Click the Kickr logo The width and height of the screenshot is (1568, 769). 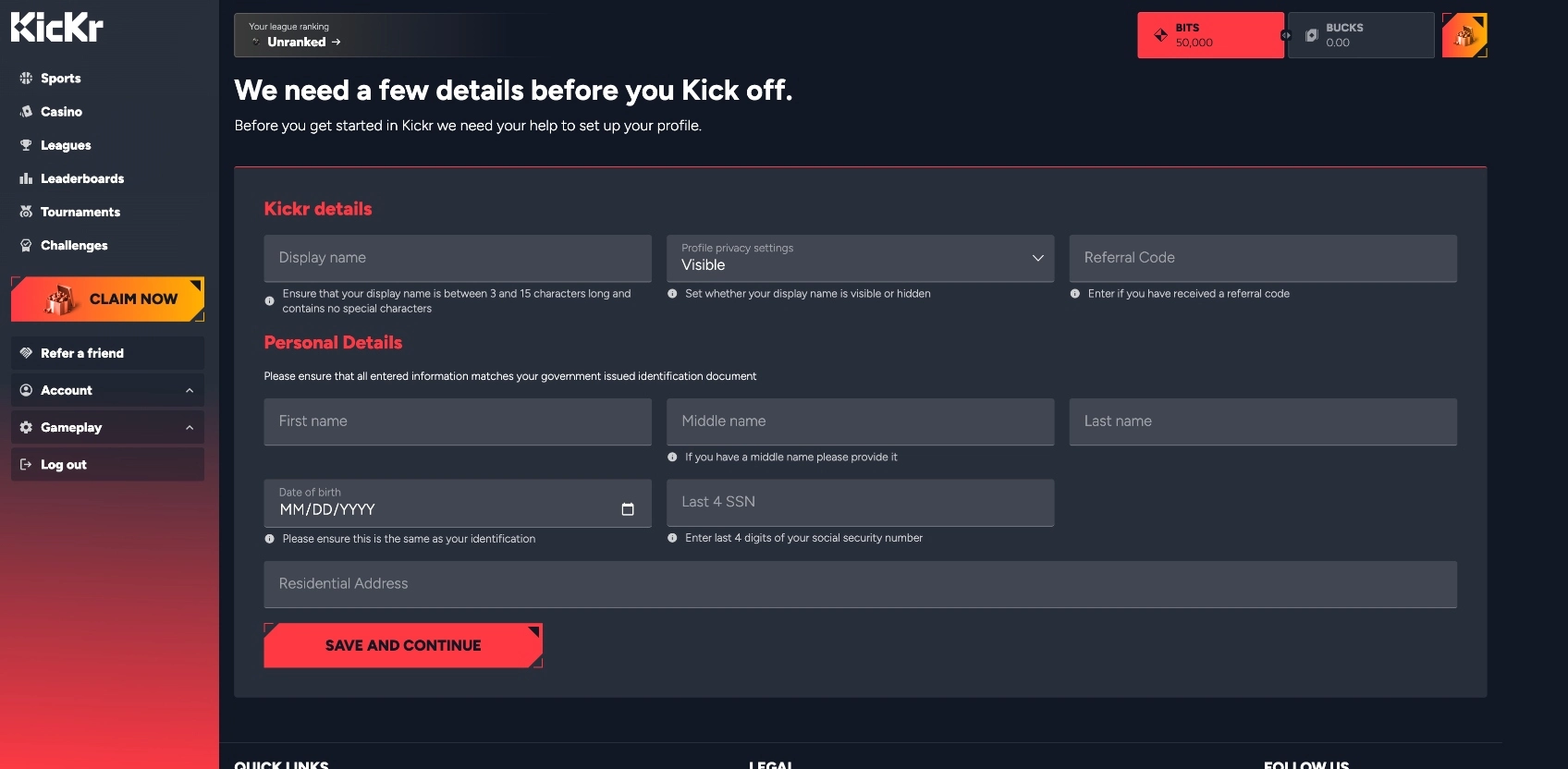(57, 28)
